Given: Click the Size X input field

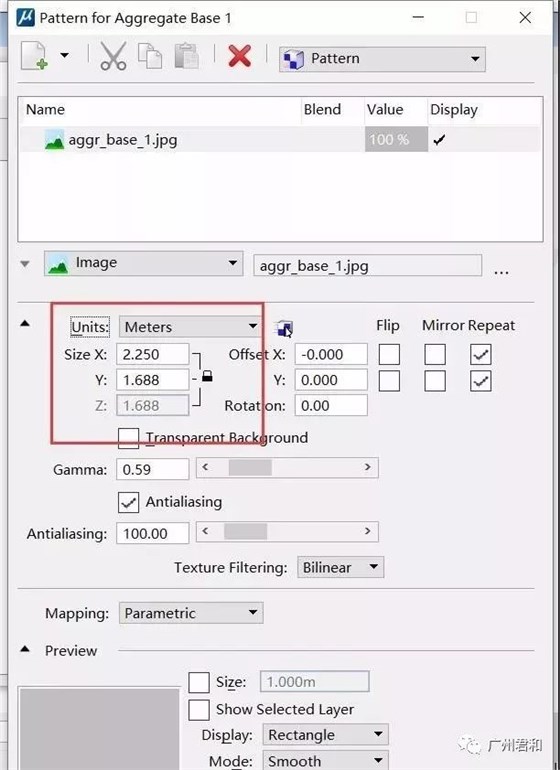Looking at the screenshot, I should tap(152, 354).
